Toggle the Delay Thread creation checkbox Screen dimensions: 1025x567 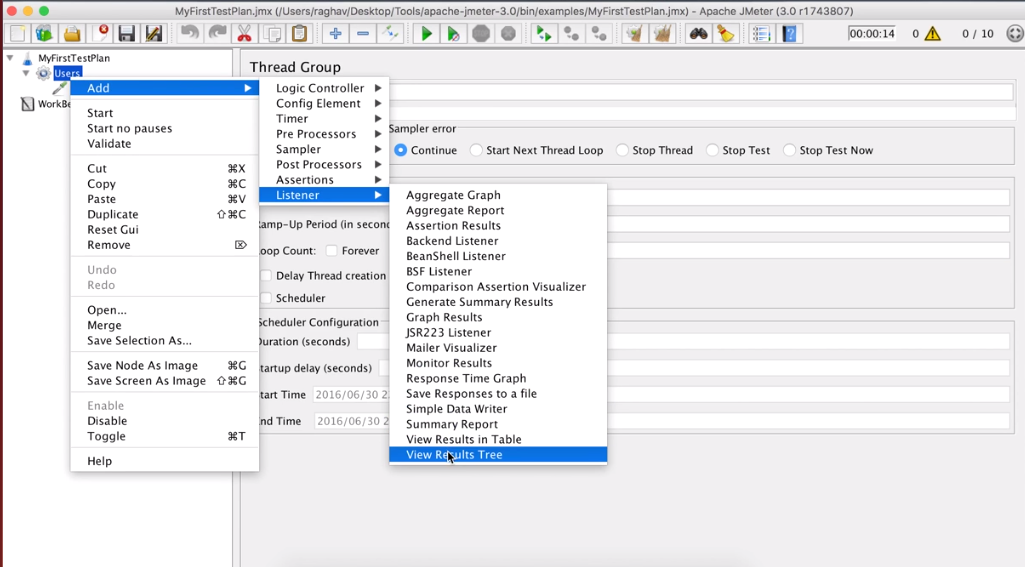[x=265, y=275]
